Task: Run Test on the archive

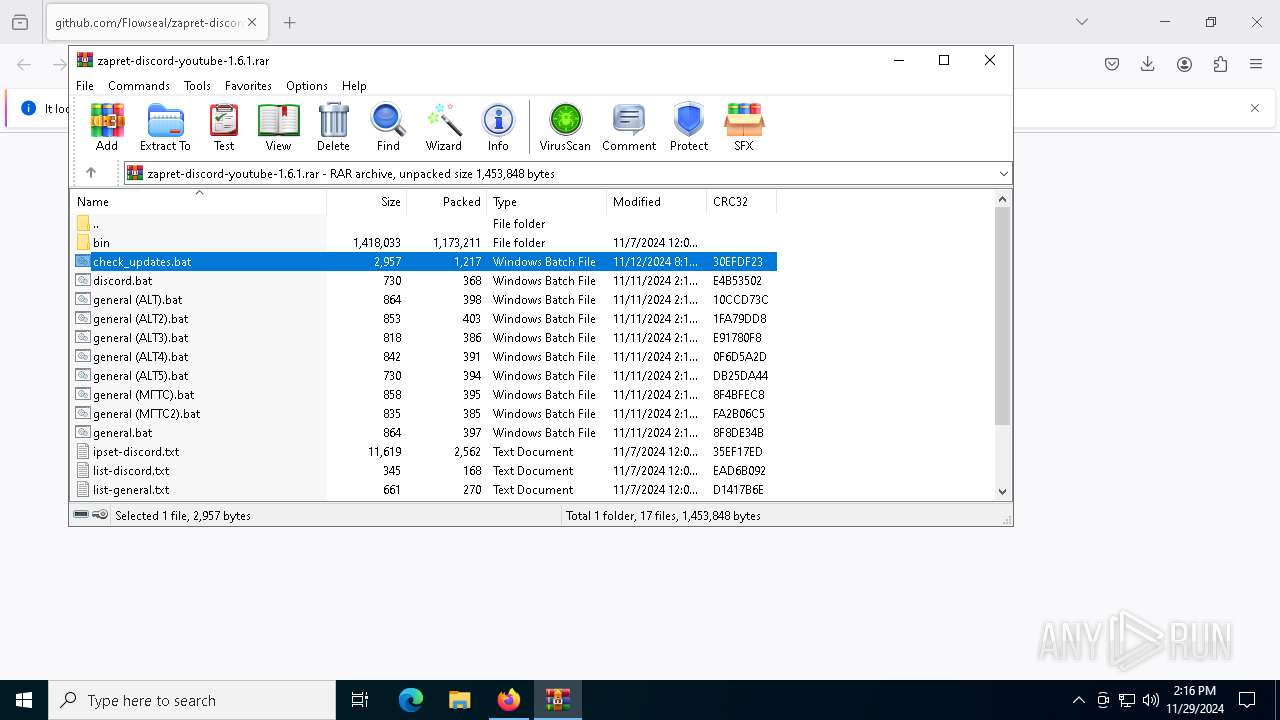Action: click(224, 126)
